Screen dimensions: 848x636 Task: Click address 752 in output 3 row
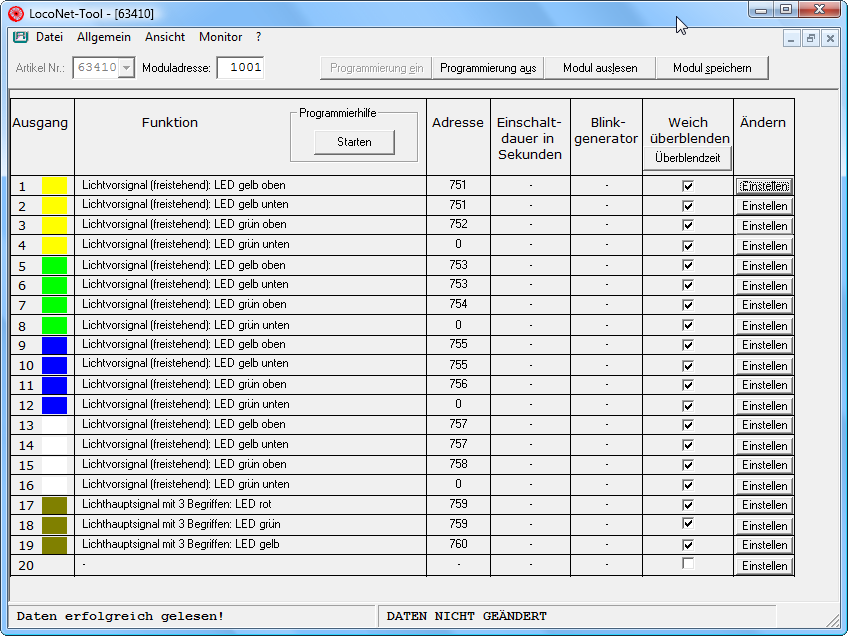tap(458, 224)
